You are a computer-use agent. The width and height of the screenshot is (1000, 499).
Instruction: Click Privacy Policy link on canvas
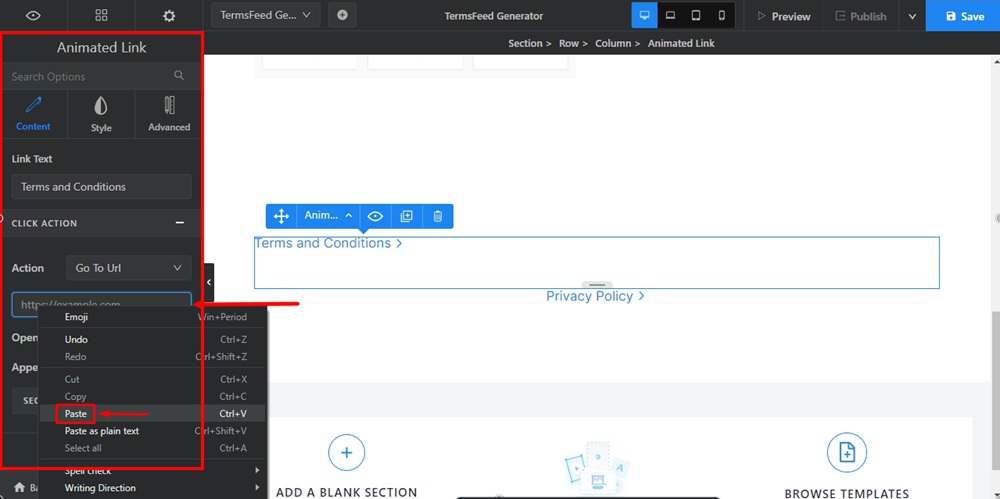595,296
